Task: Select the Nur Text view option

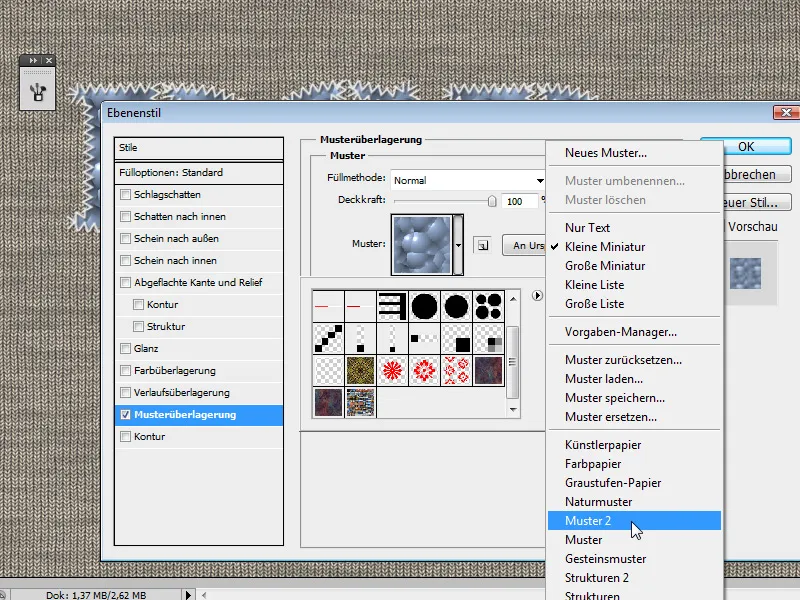Action: [587, 228]
